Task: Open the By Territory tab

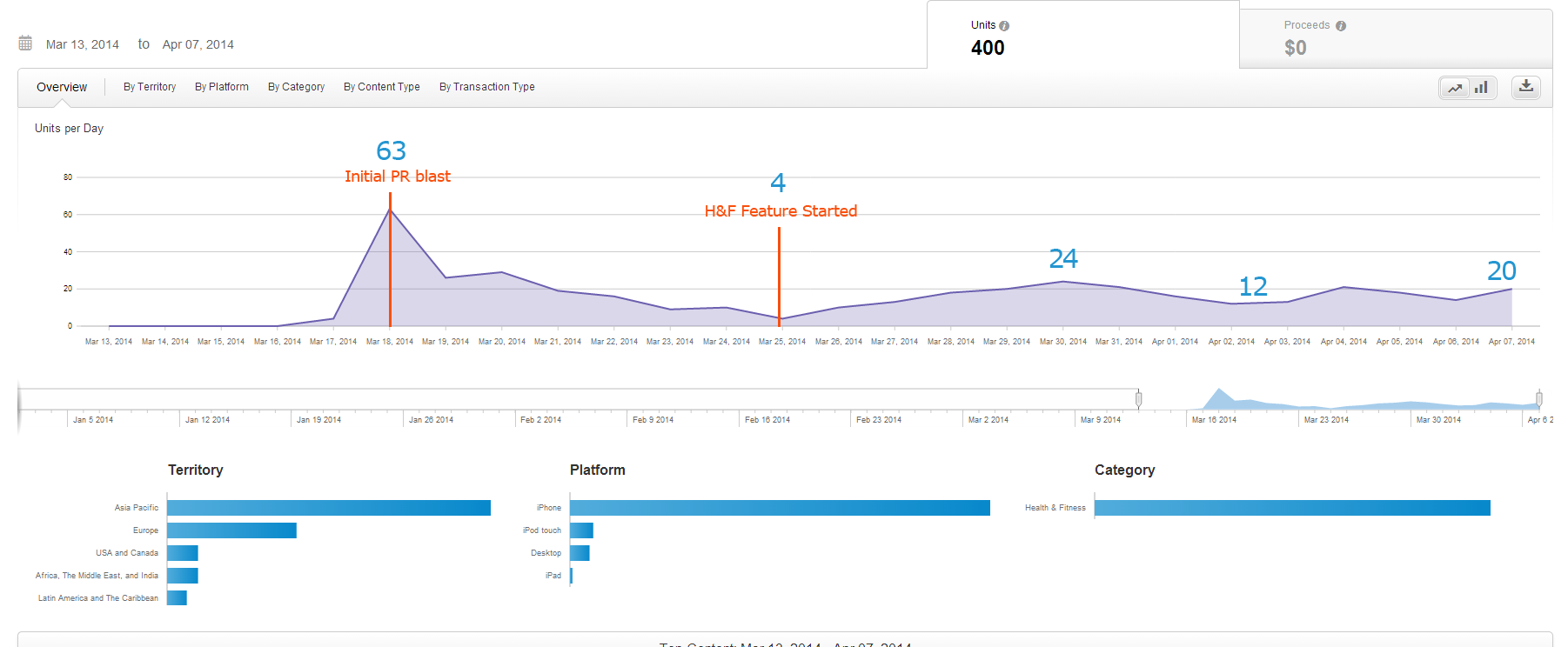Action: 150,87
